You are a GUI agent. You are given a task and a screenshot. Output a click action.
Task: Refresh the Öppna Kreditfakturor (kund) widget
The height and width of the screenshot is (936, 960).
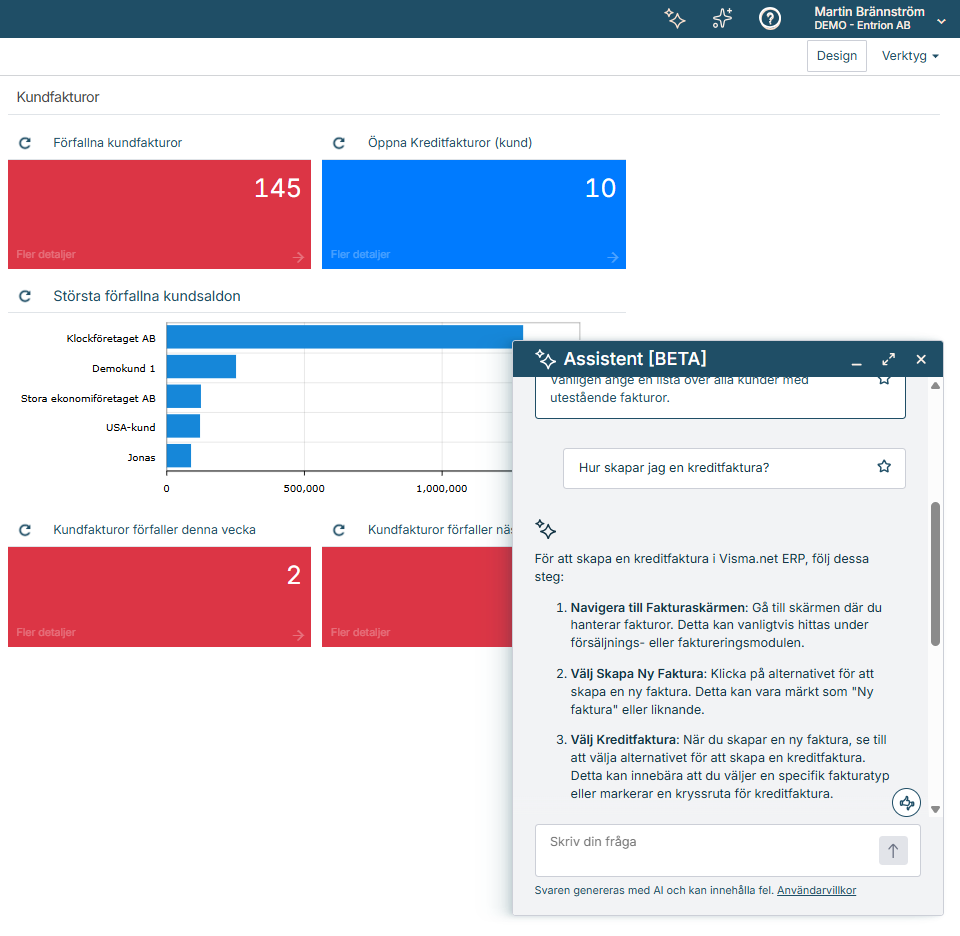pos(339,143)
